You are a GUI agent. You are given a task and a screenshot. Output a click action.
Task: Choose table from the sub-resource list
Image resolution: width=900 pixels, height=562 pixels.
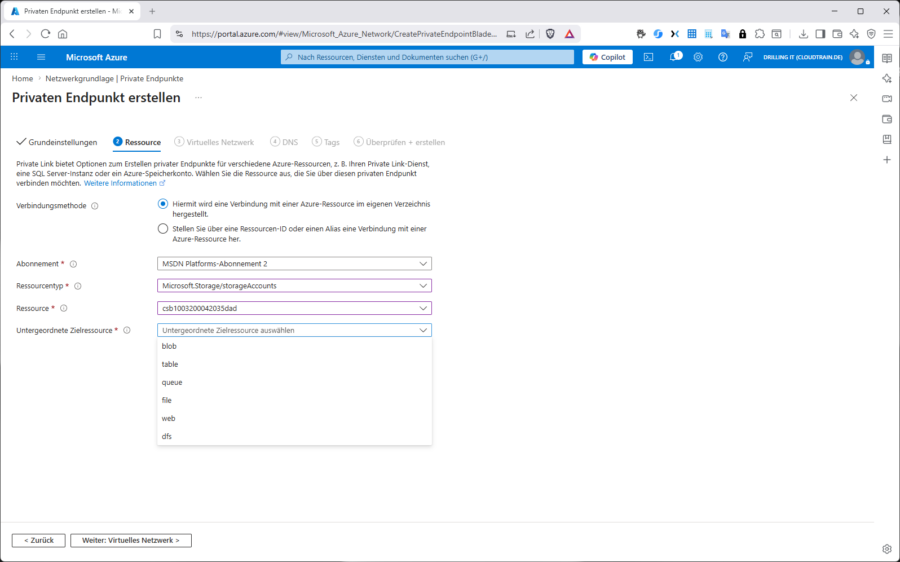pyautogui.click(x=294, y=364)
